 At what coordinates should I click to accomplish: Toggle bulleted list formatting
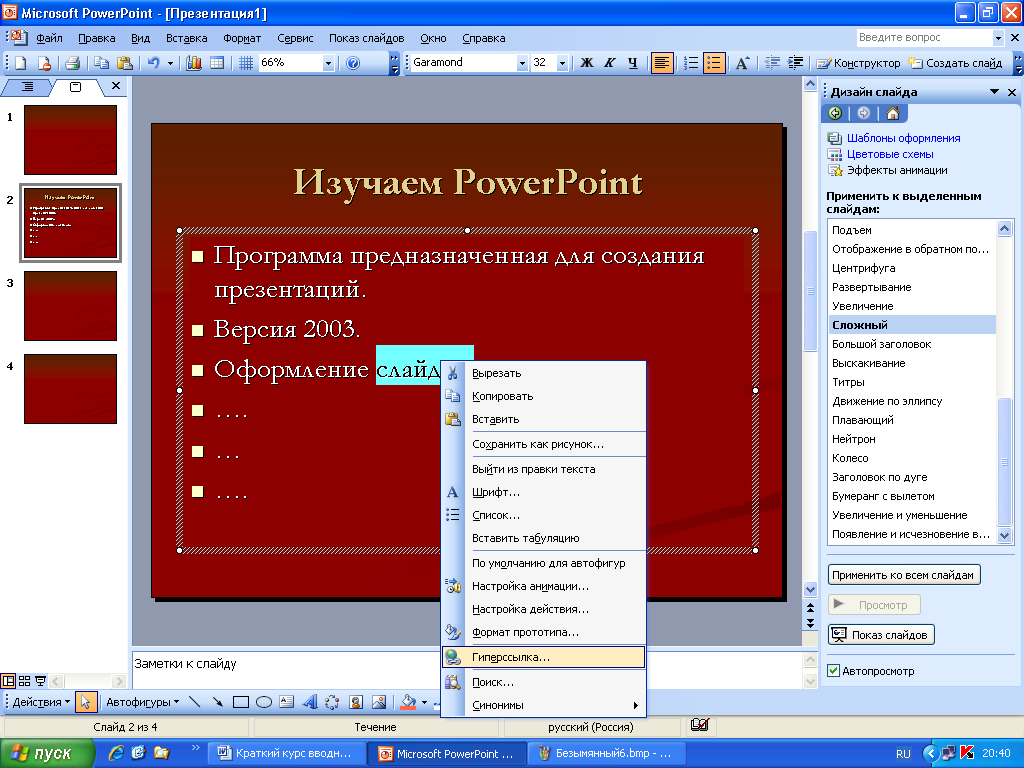(714, 63)
